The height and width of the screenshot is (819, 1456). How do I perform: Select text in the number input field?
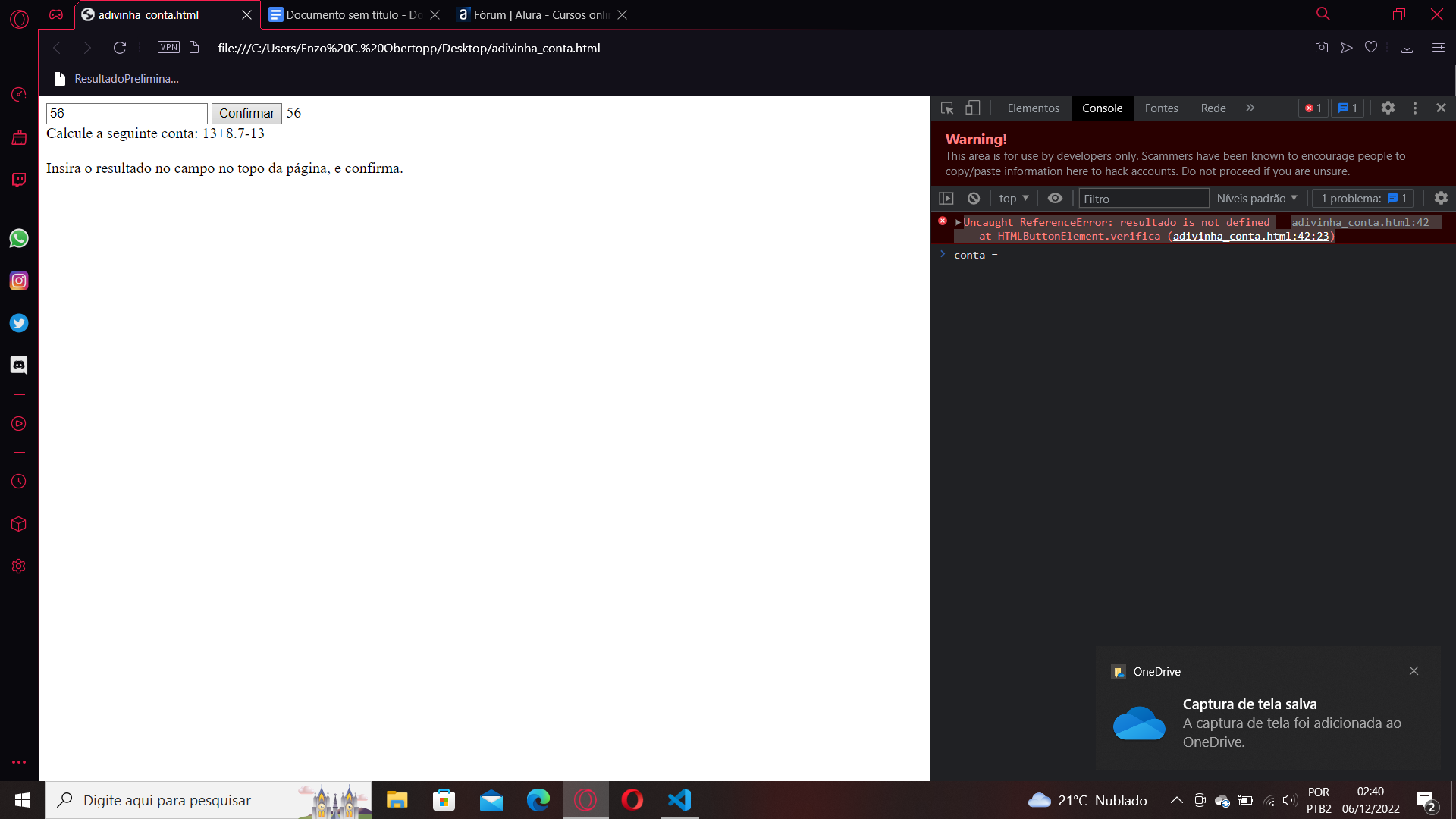point(127,112)
